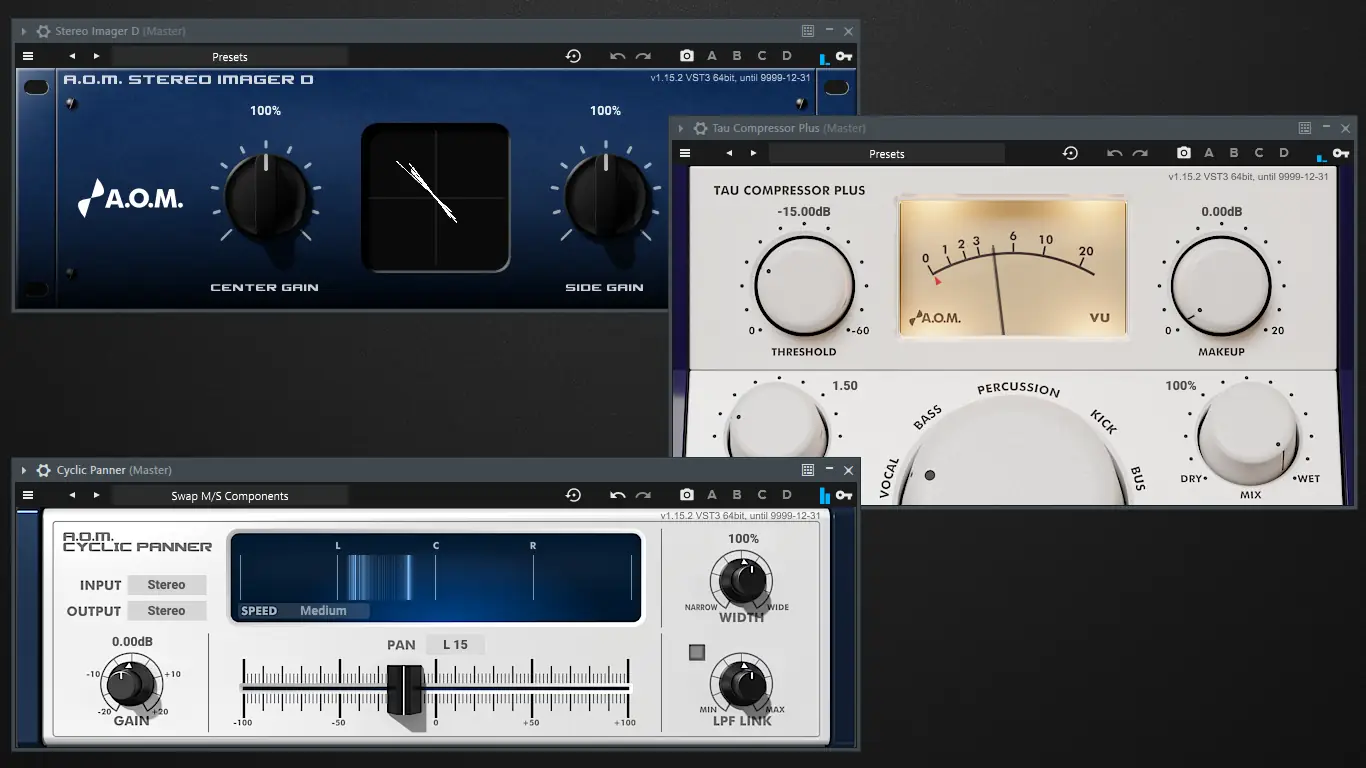This screenshot has width=1366, height=768.
Task: Select compare slot C in Cyclic Panner
Action: coord(762,495)
